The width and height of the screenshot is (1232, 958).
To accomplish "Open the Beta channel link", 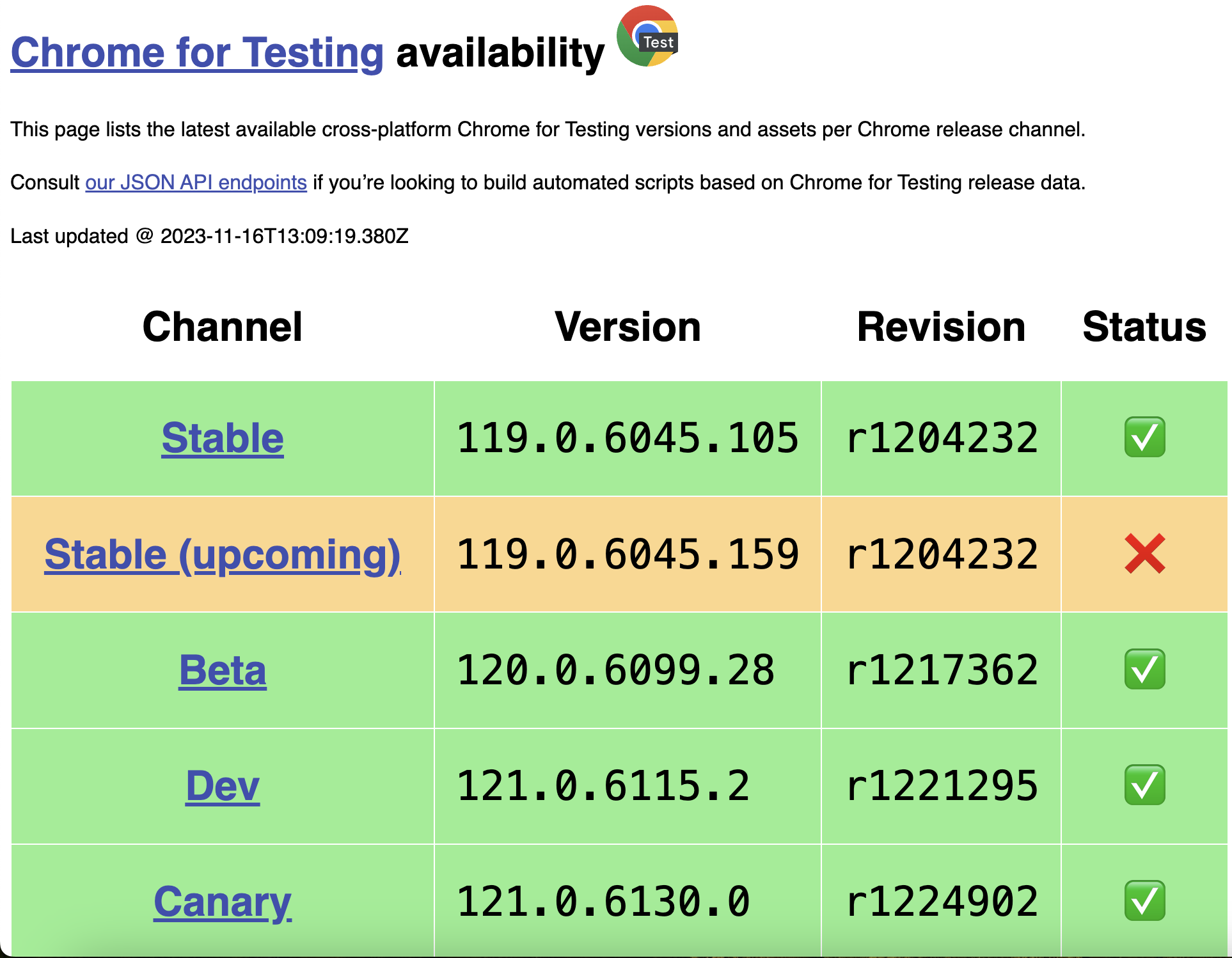I will click(222, 670).
